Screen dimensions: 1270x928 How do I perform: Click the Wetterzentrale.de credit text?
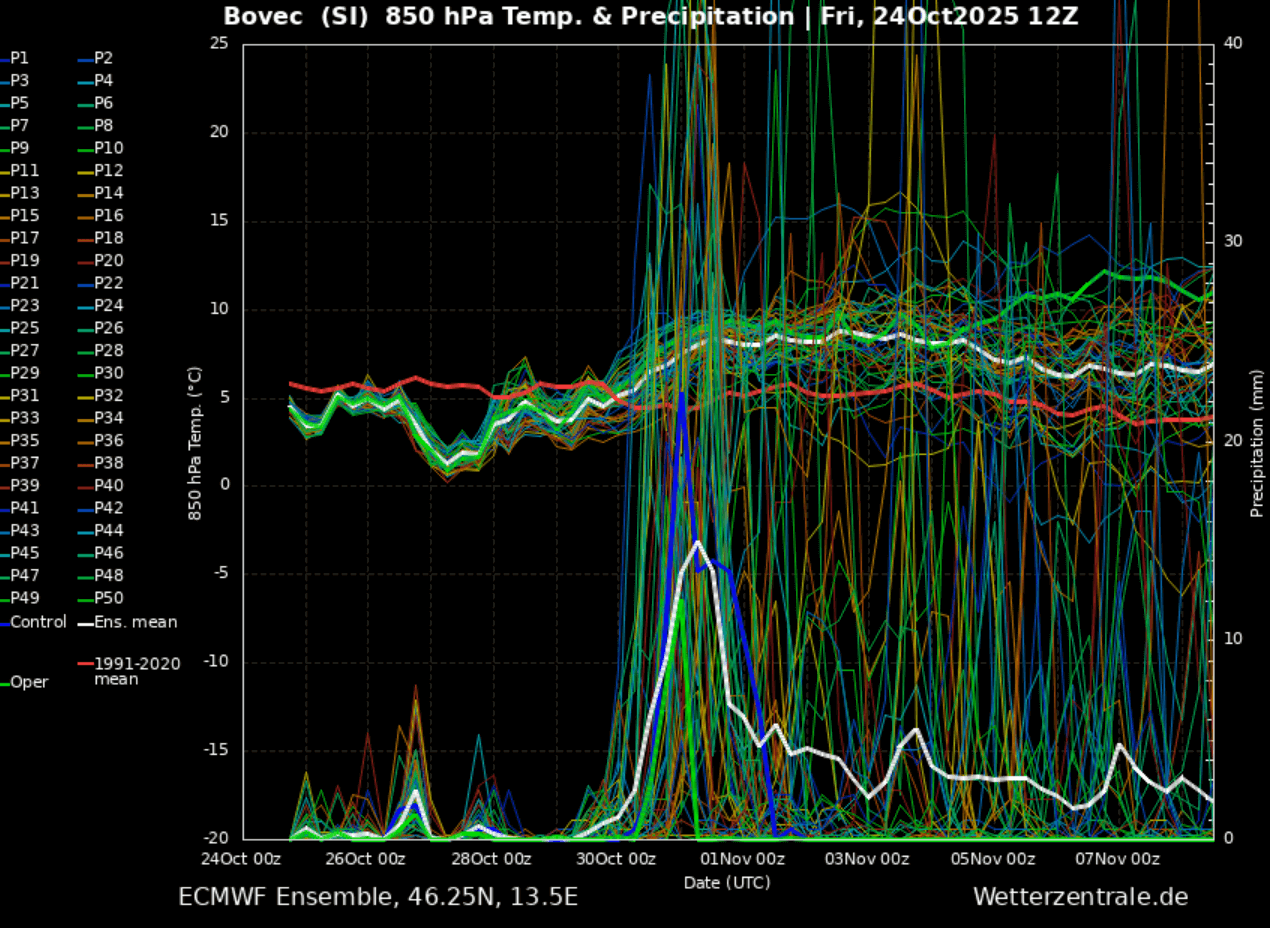coord(1080,897)
